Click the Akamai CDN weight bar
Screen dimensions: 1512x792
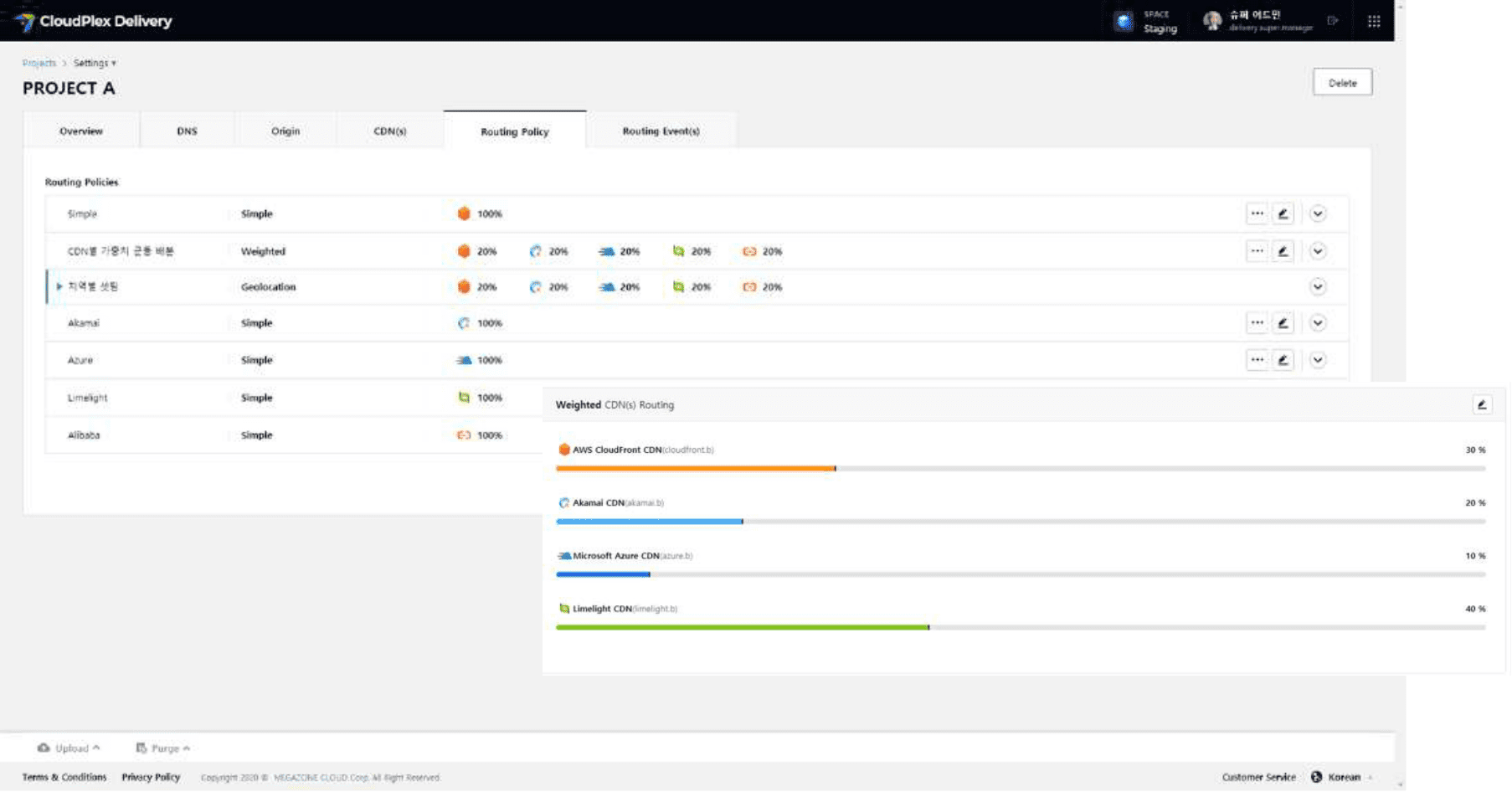click(1021, 521)
